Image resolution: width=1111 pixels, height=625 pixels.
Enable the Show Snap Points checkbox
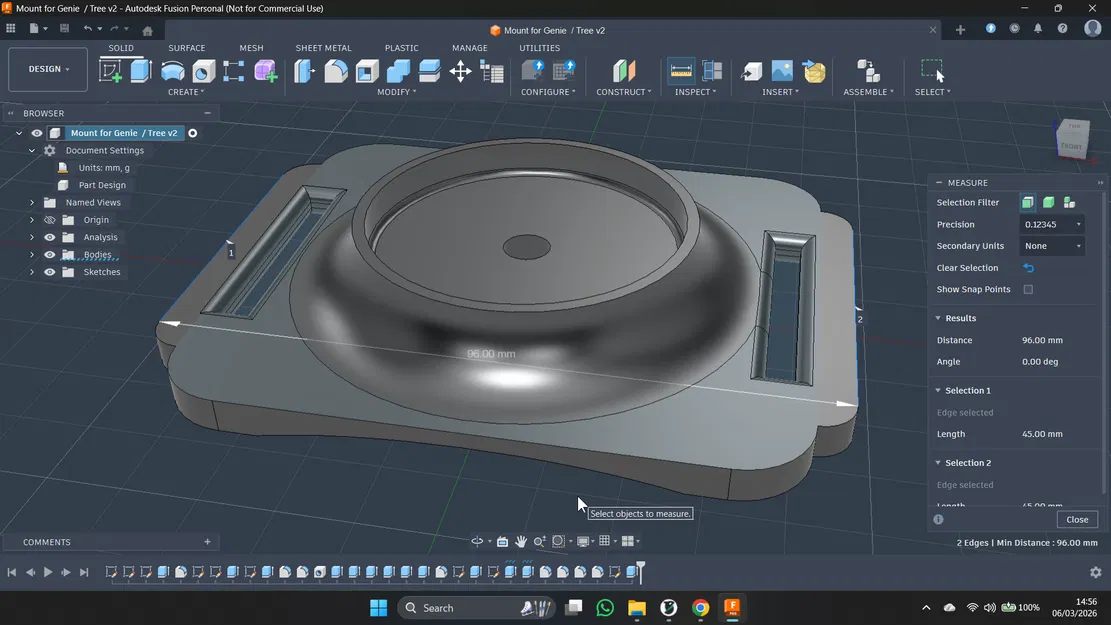click(1028, 290)
